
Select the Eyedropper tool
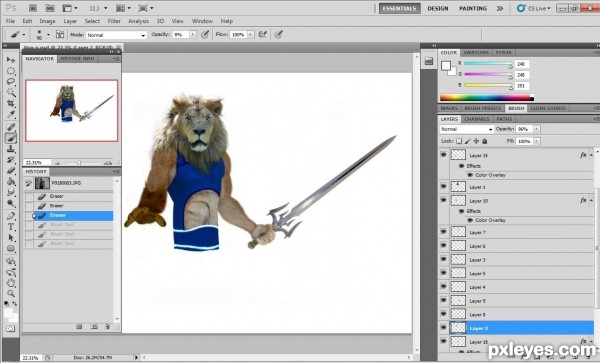(11, 114)
